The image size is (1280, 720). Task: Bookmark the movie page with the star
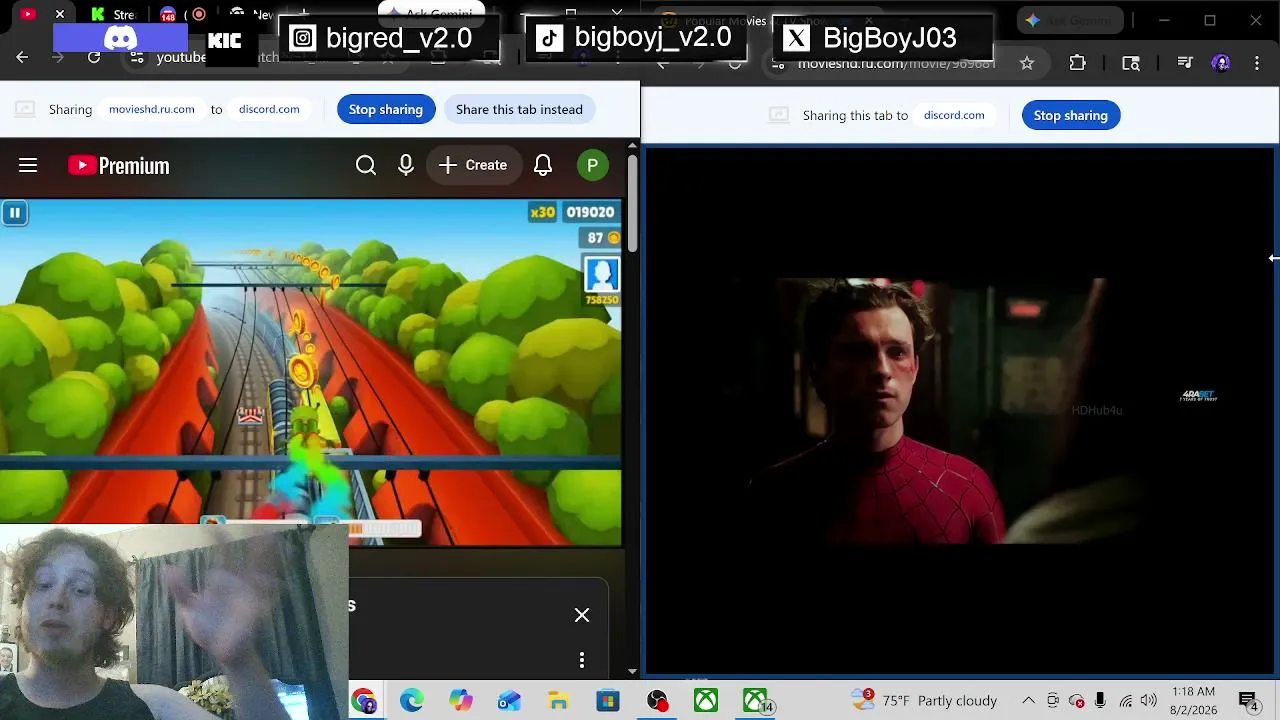[x=1027, y=63]
